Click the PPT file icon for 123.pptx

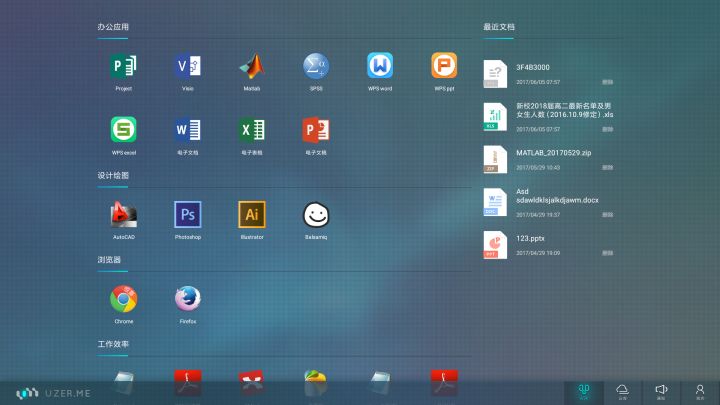point(495,245)
